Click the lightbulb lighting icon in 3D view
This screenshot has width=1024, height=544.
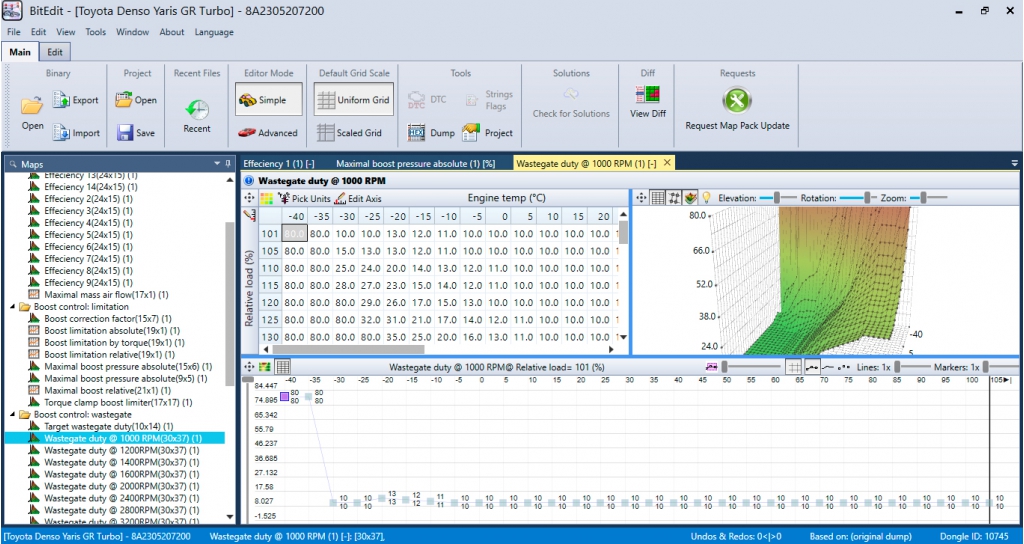pyautogui.click(x=706, y=197)
